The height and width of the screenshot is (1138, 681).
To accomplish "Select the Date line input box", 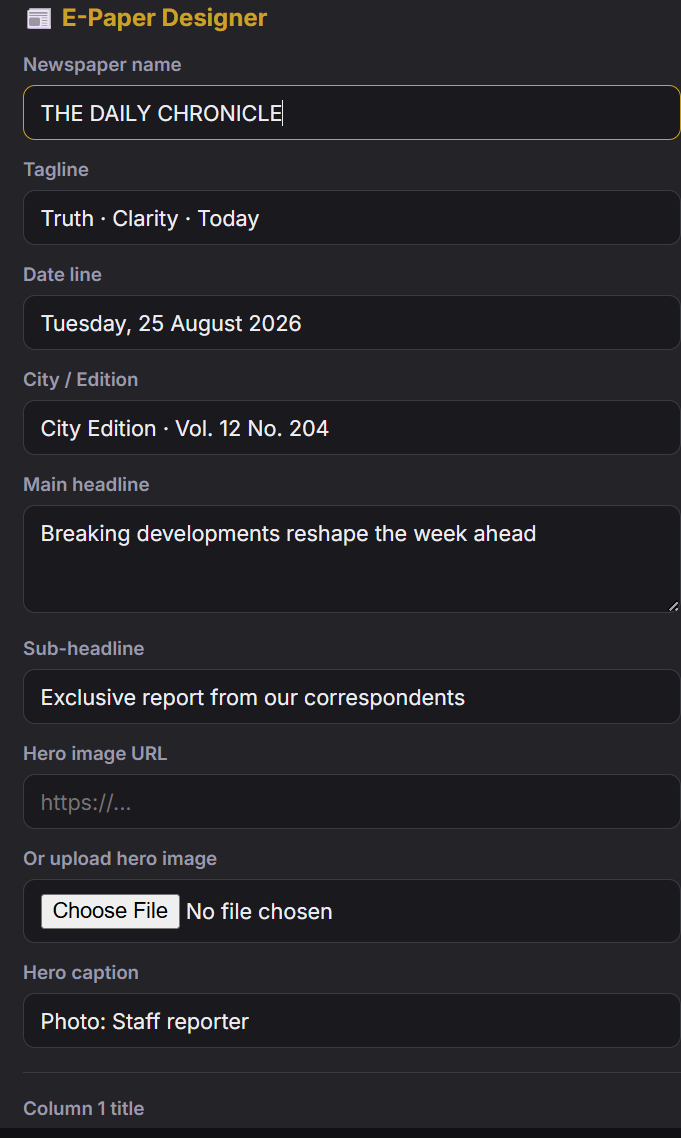I will pyautogui.click(x=351, y=322).
